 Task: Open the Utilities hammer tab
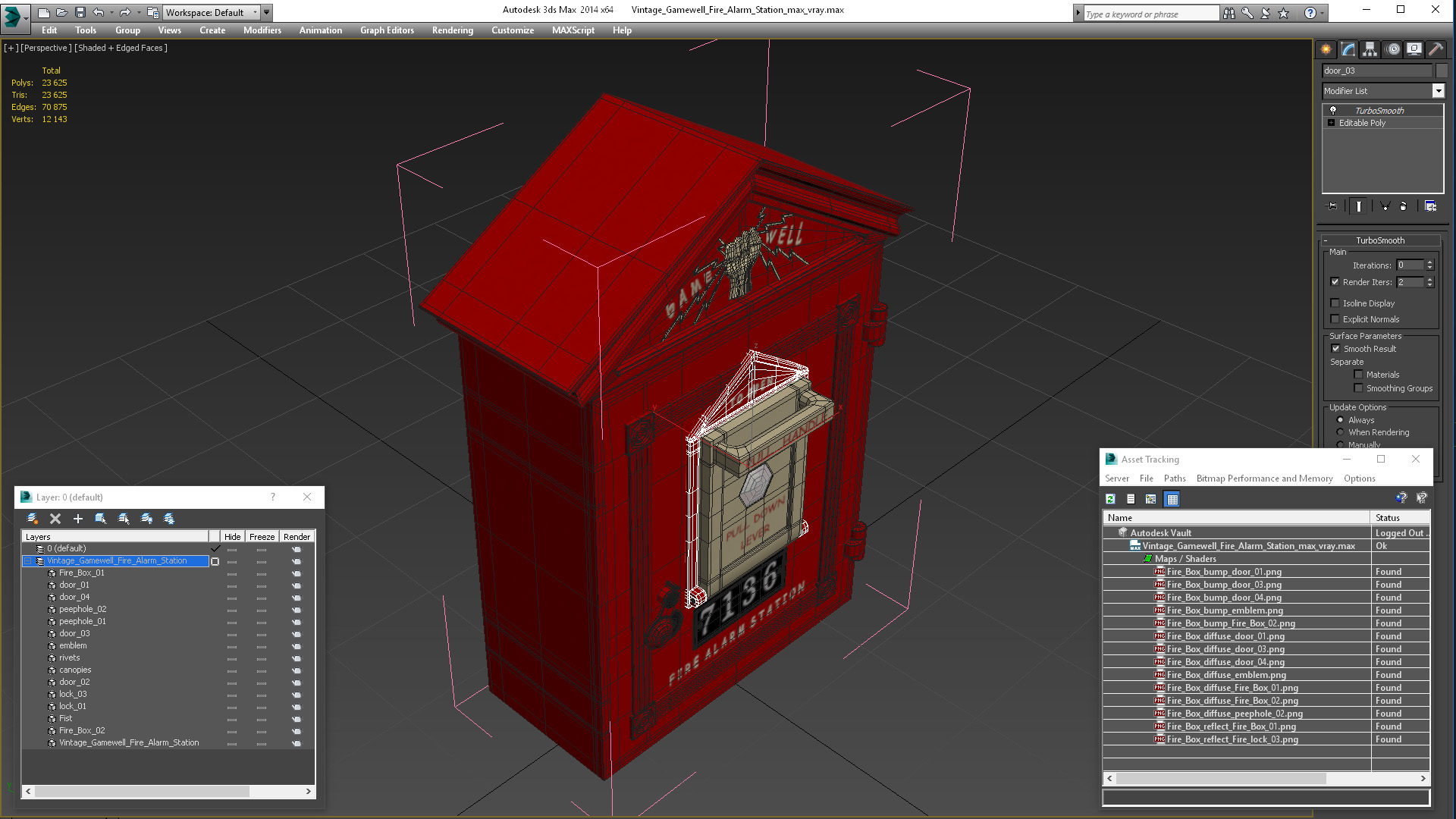pyautogui.click(x=1436, y=49)
